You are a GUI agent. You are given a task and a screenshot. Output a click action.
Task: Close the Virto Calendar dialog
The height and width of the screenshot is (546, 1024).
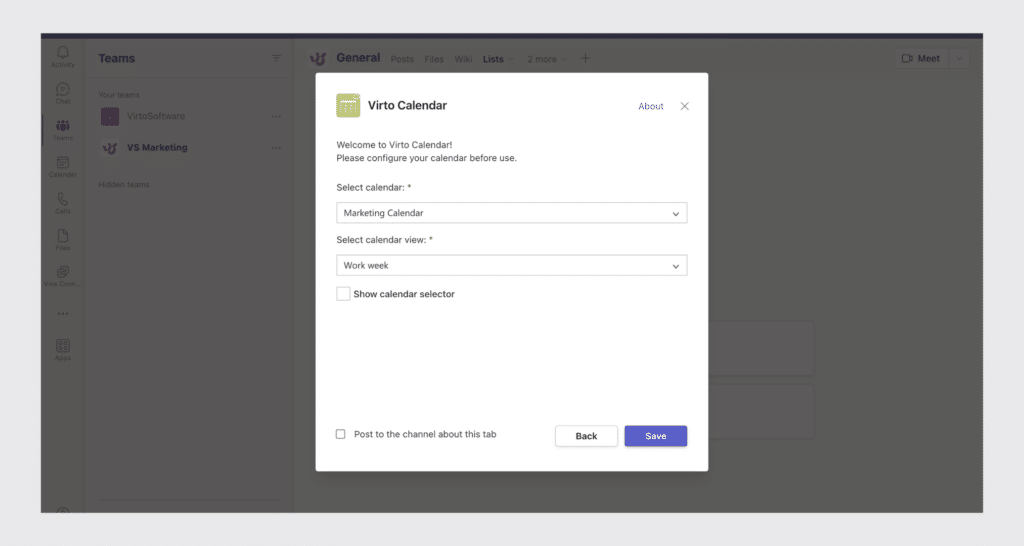tap(684, 106)
